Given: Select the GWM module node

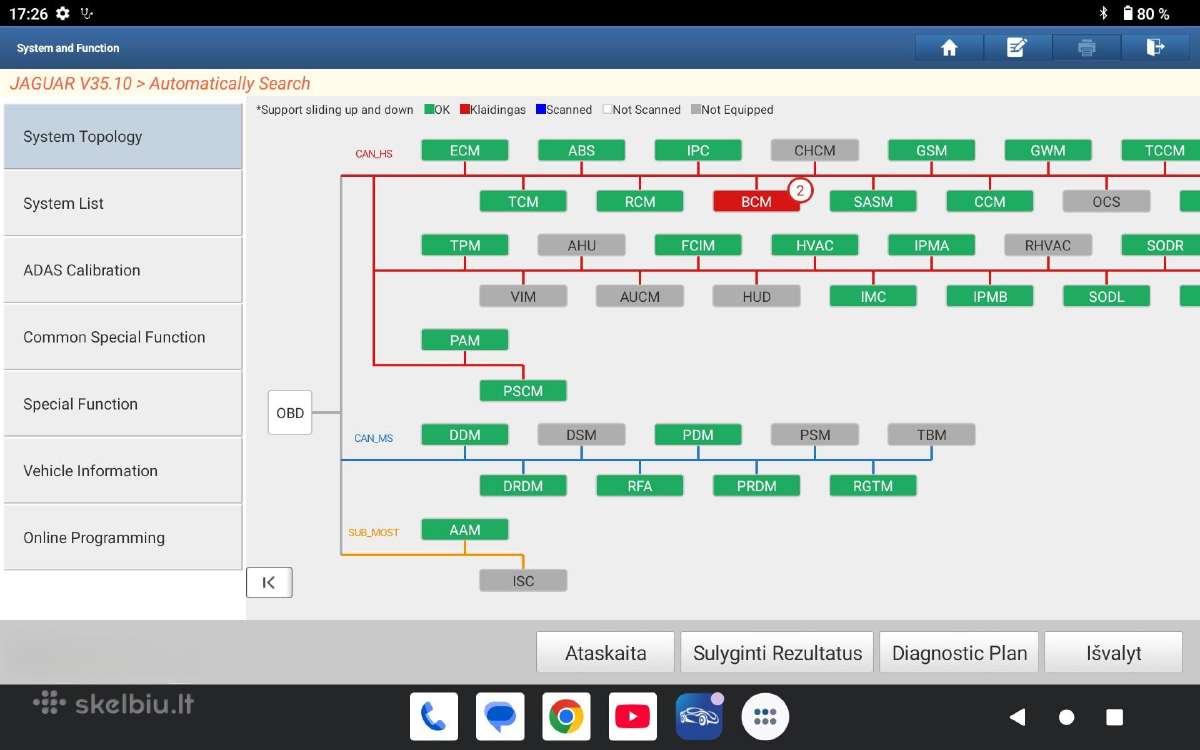Looking at the screenshot, I should [x=1048, y=150].
